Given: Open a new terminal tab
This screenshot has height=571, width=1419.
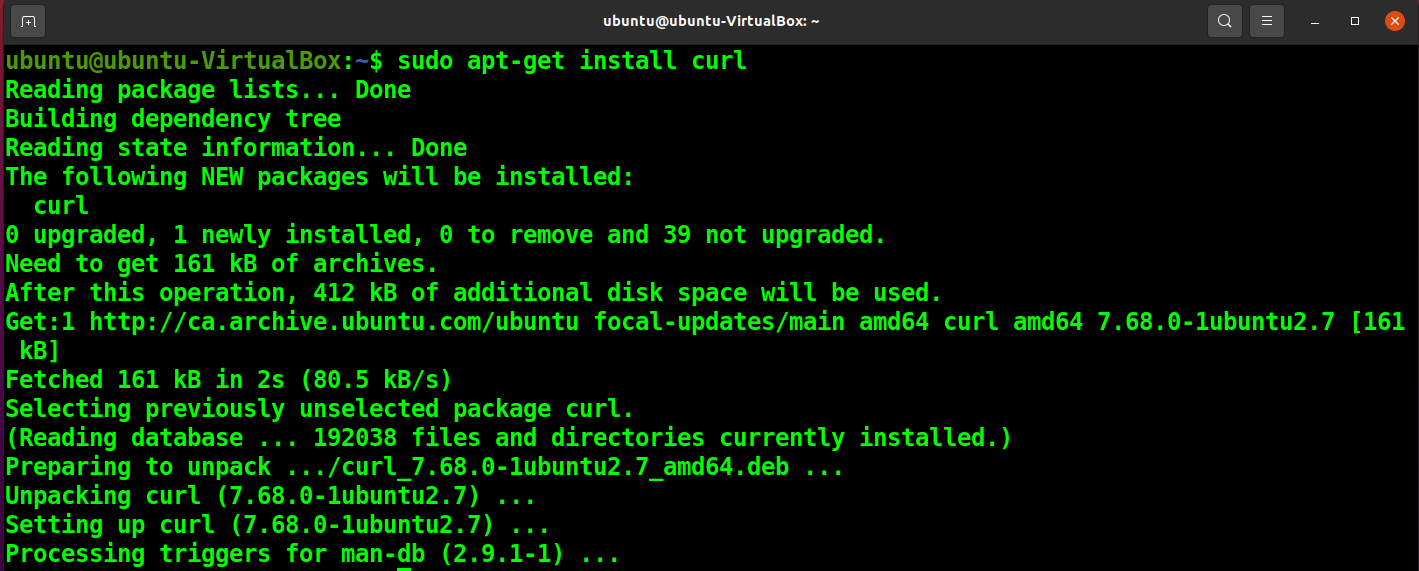Looking at the screenshot, I should [x=29, y=20].
